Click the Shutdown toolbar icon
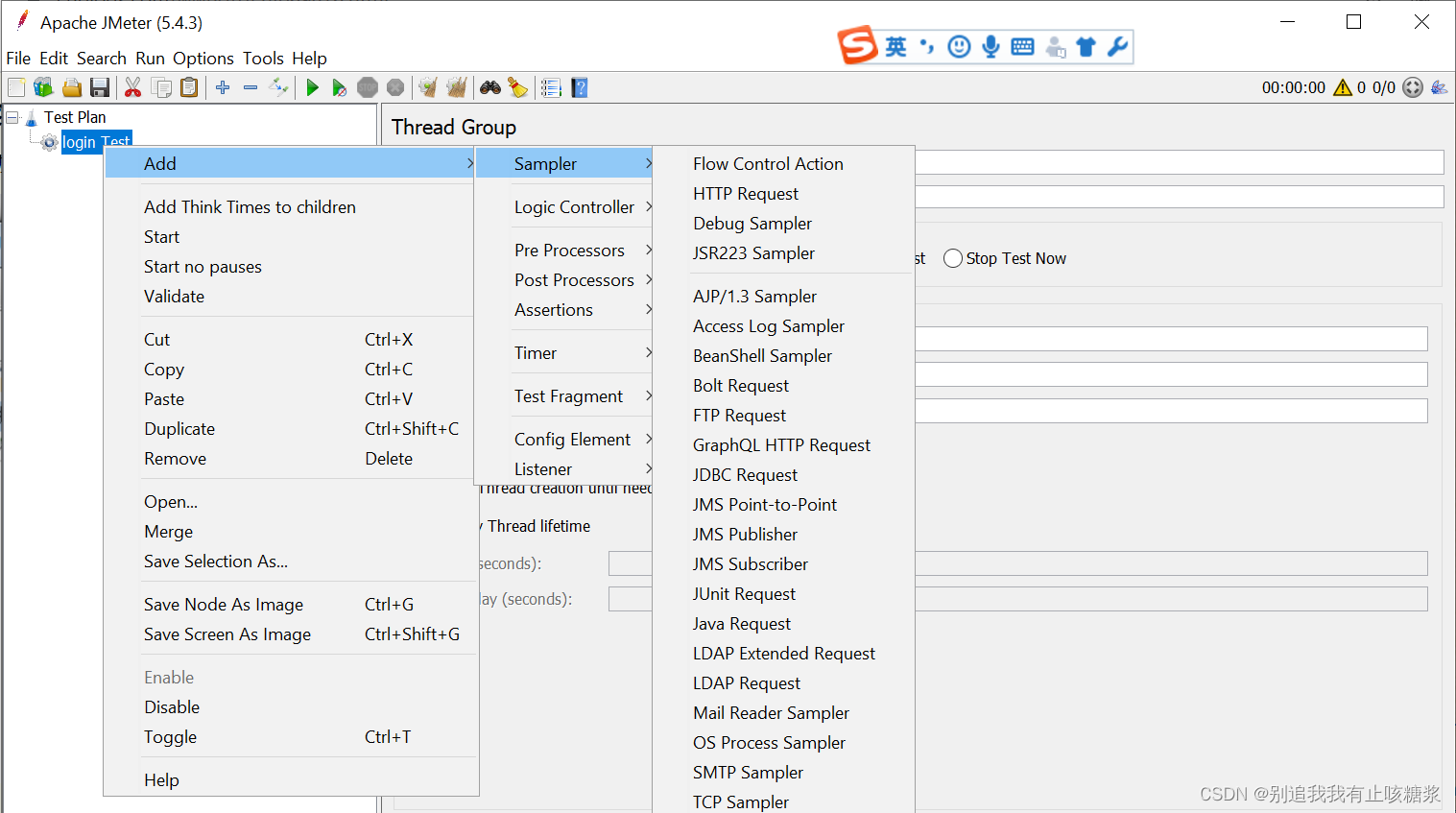The image size is (1456, 813). click(395, 87)
